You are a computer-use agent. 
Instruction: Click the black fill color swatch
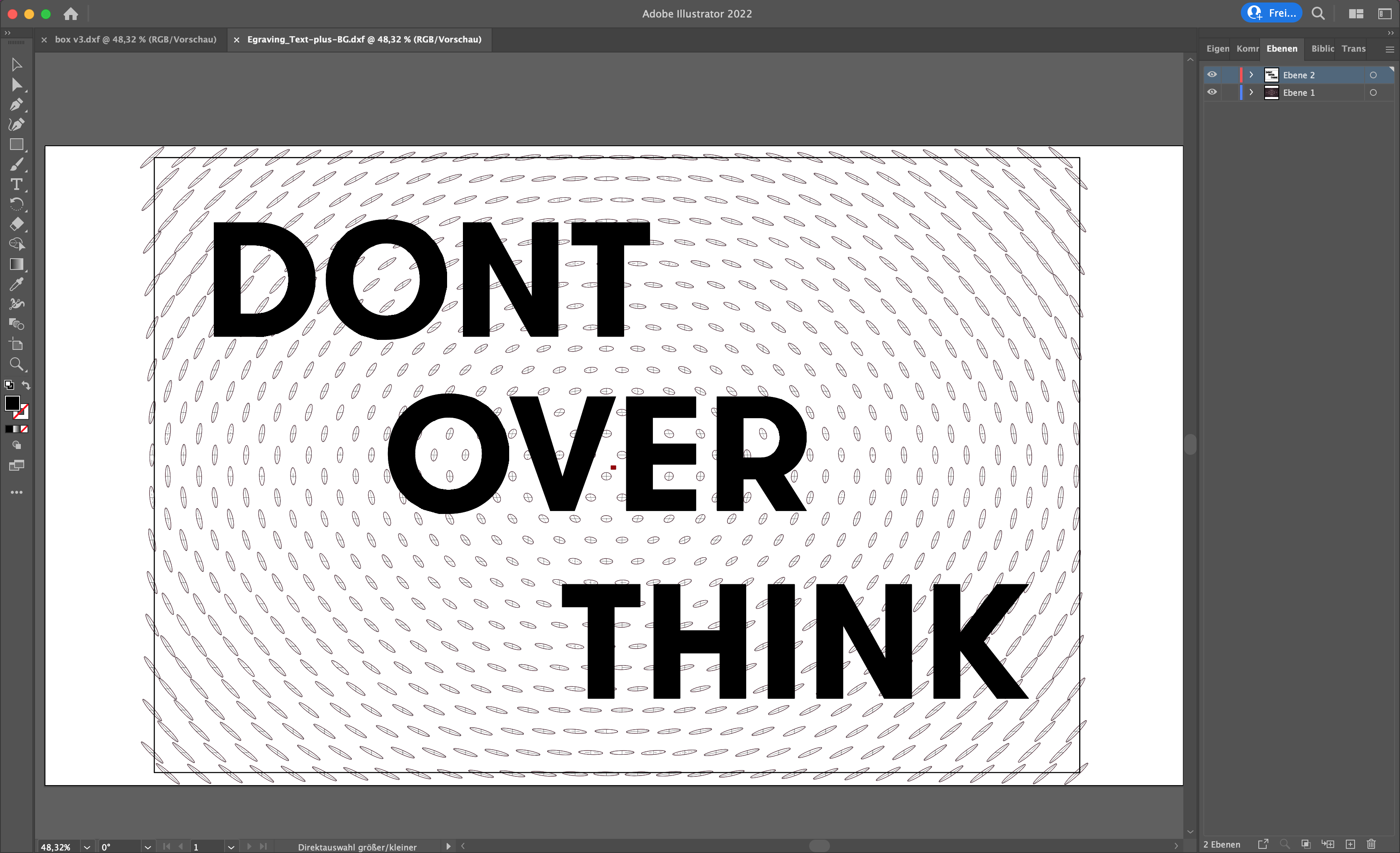pos(12,403)
